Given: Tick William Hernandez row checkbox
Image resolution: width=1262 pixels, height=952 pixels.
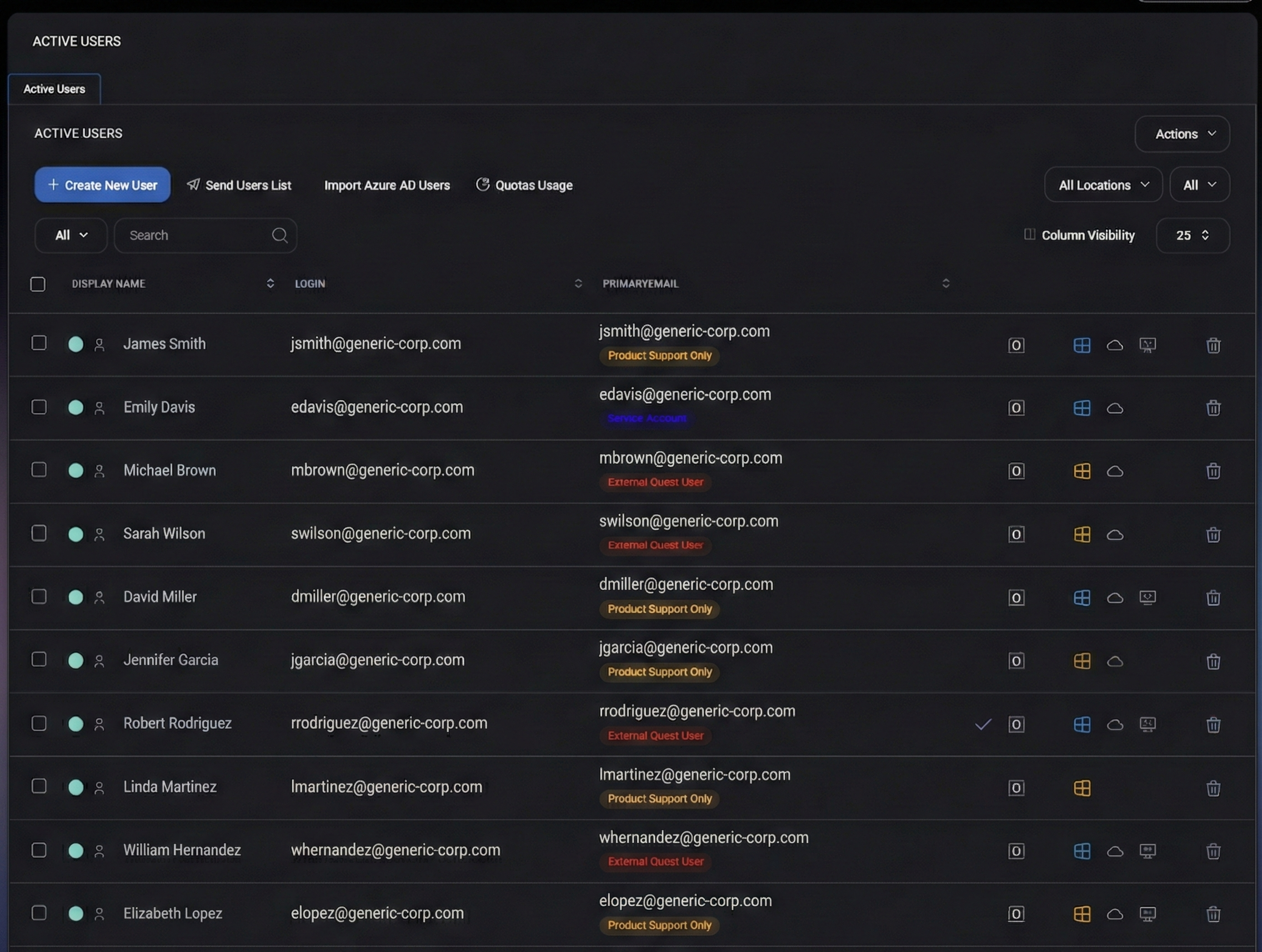Looking at the screenshot, I should 39,850.
